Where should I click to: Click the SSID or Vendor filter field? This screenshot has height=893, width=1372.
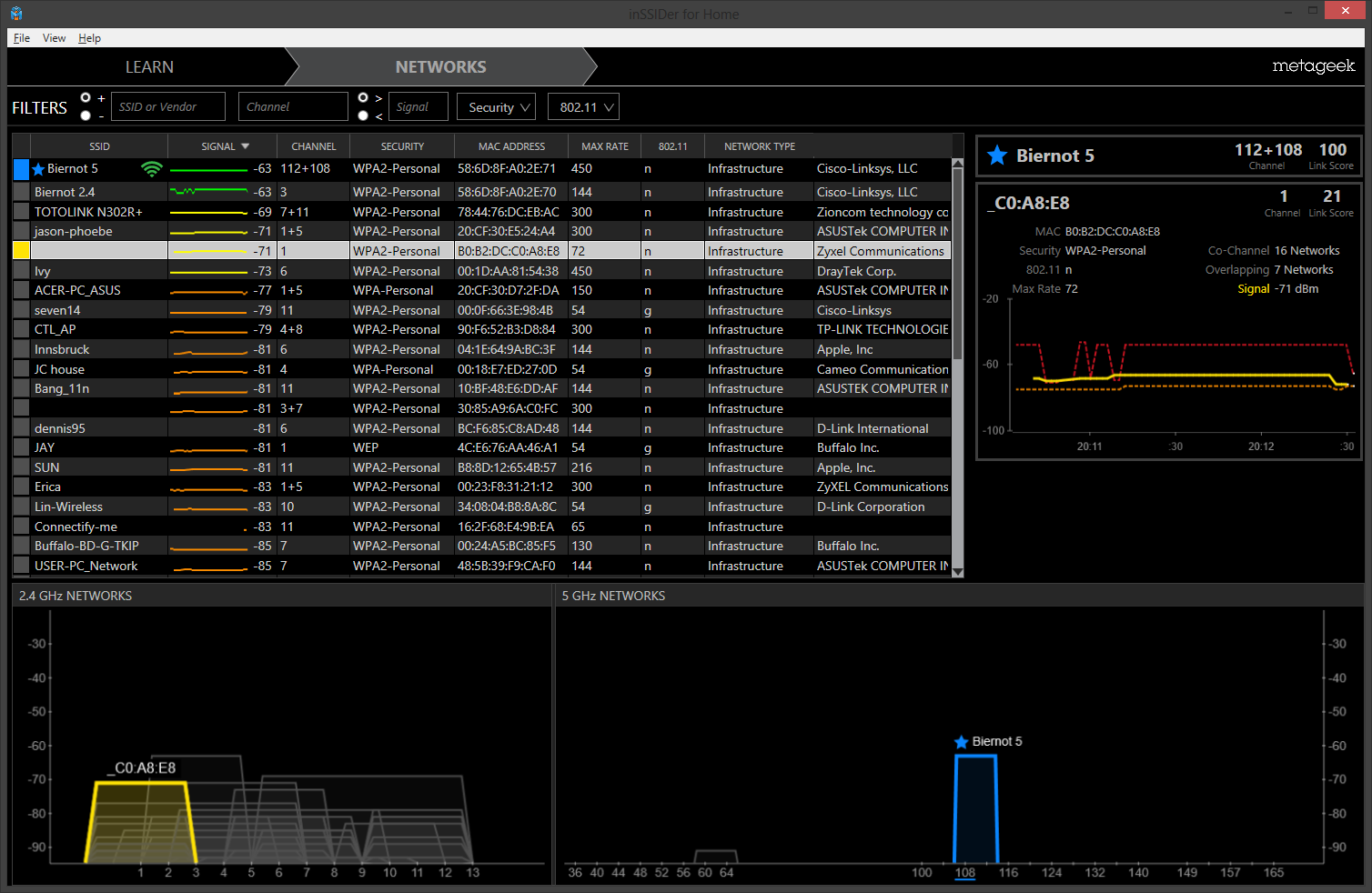168,106
